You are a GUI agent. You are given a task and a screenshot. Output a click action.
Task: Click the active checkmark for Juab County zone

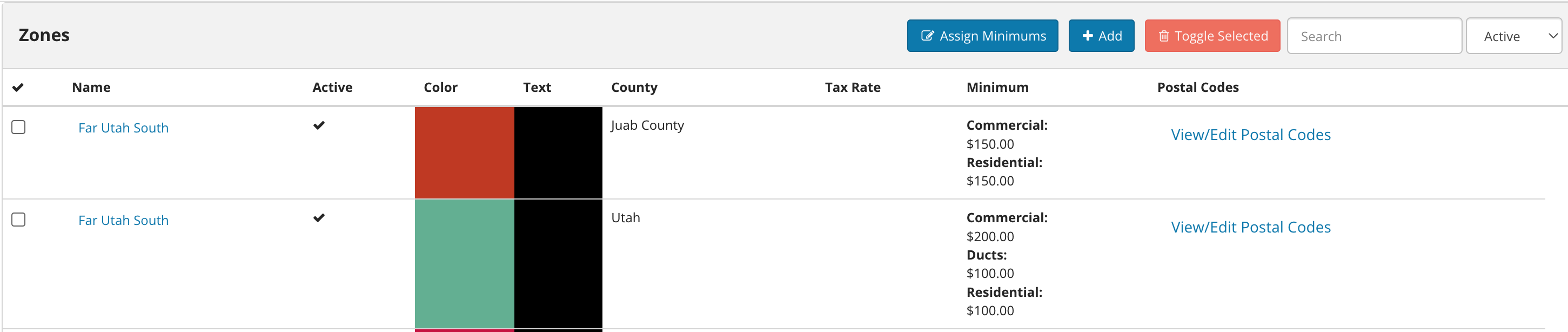coord(319,125)
